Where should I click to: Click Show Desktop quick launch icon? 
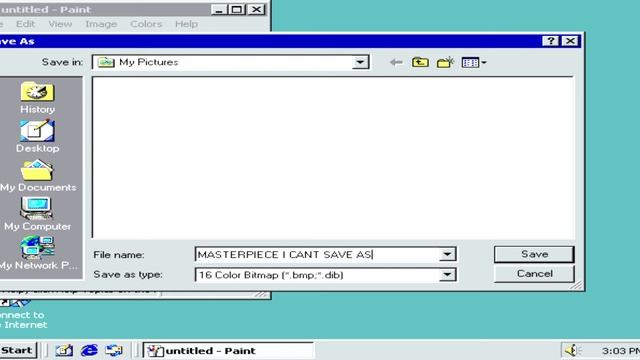pyautogui.click(x=64, y=350)
